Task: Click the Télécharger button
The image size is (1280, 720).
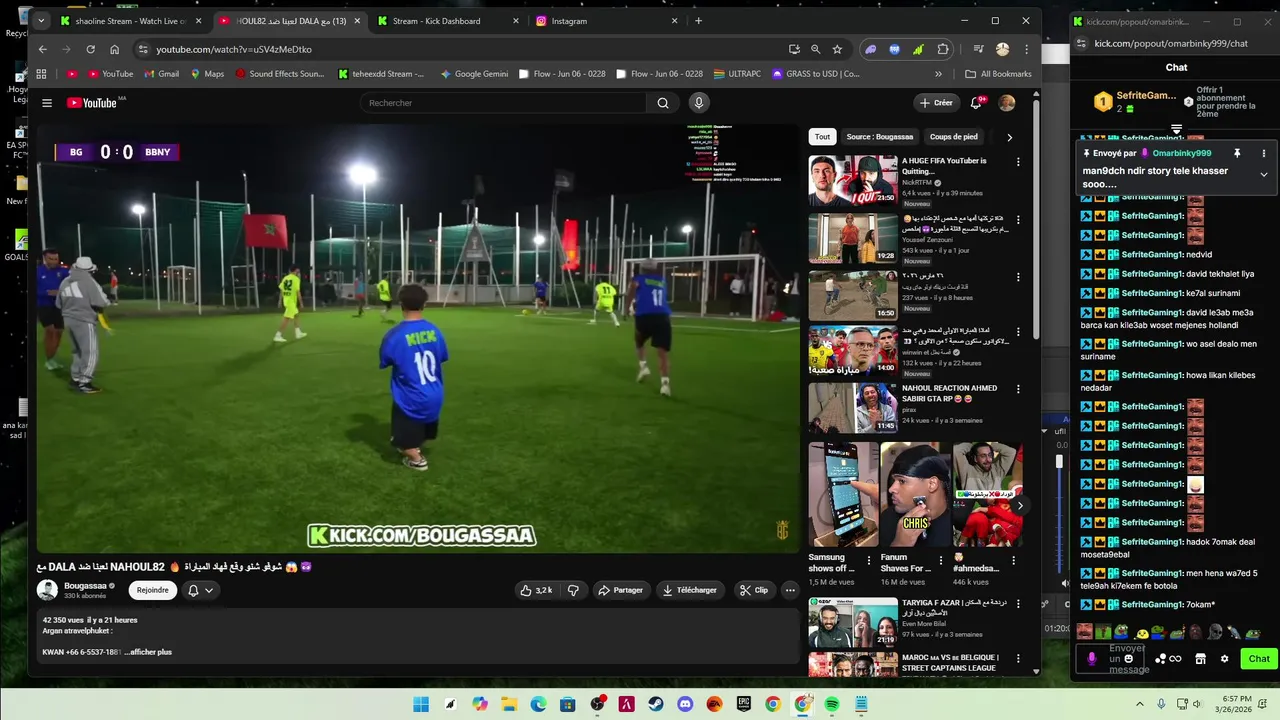Action: 690,590
